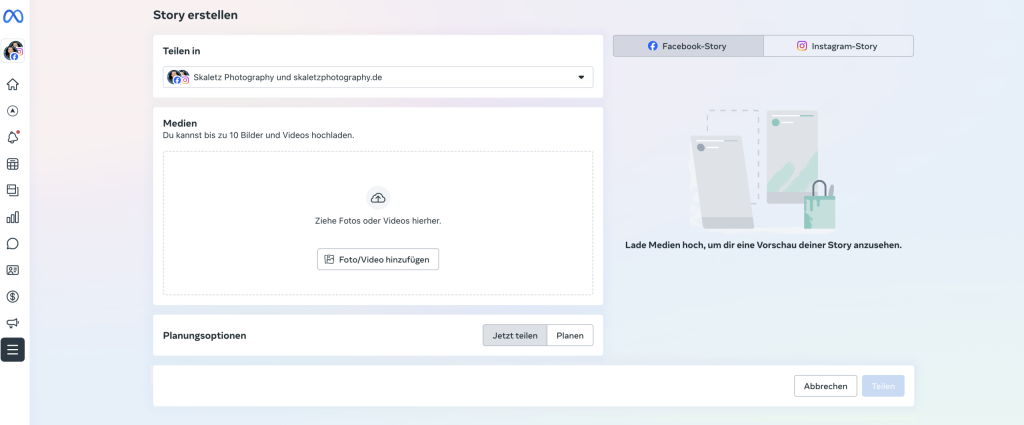Click the upload cloud icon in drop zone

pos(378,197)
